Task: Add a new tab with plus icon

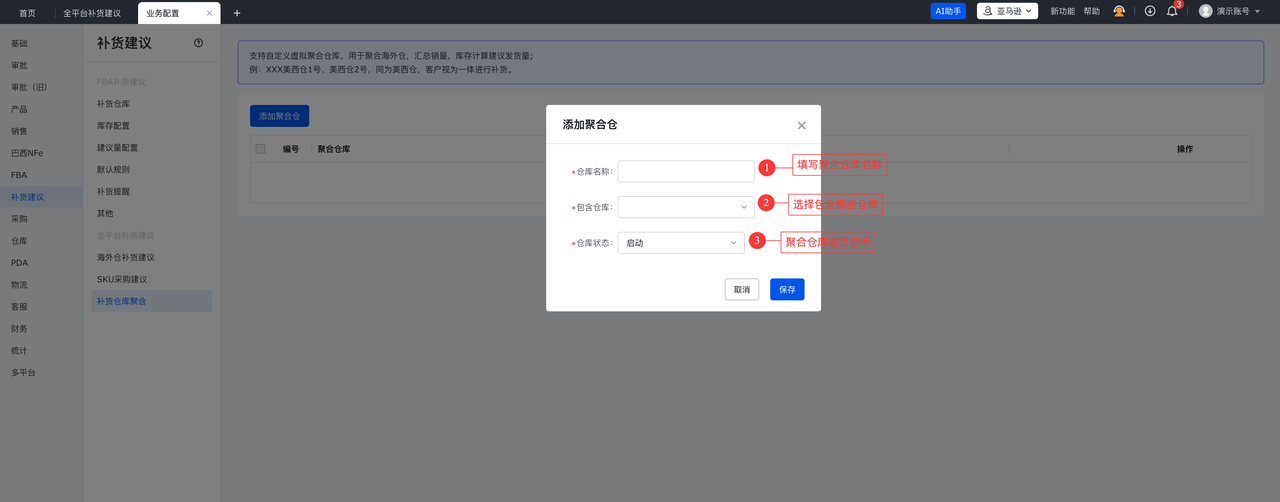Action: coord(237,13)
